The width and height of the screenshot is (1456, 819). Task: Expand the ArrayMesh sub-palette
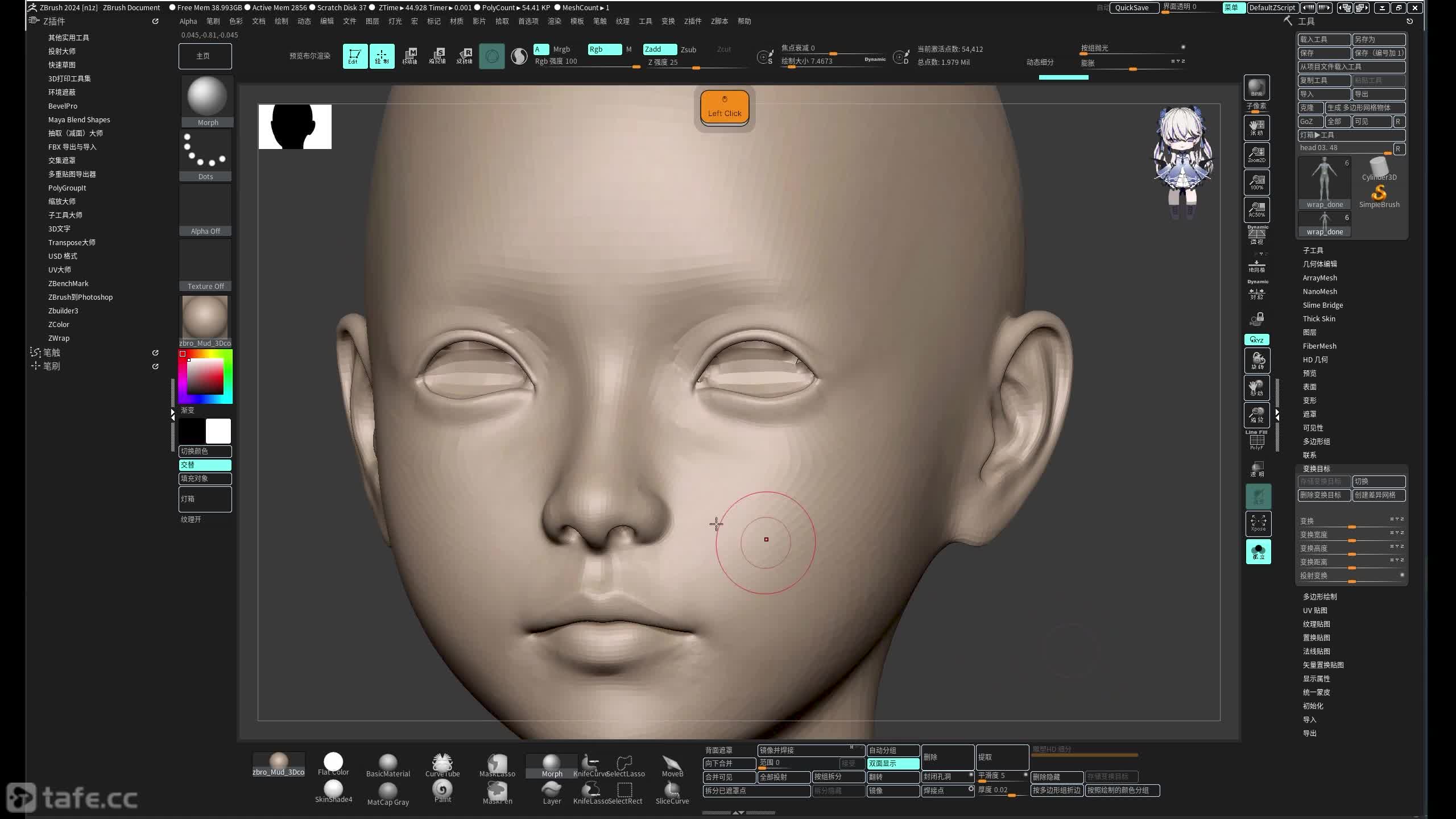coord(1319,278)
